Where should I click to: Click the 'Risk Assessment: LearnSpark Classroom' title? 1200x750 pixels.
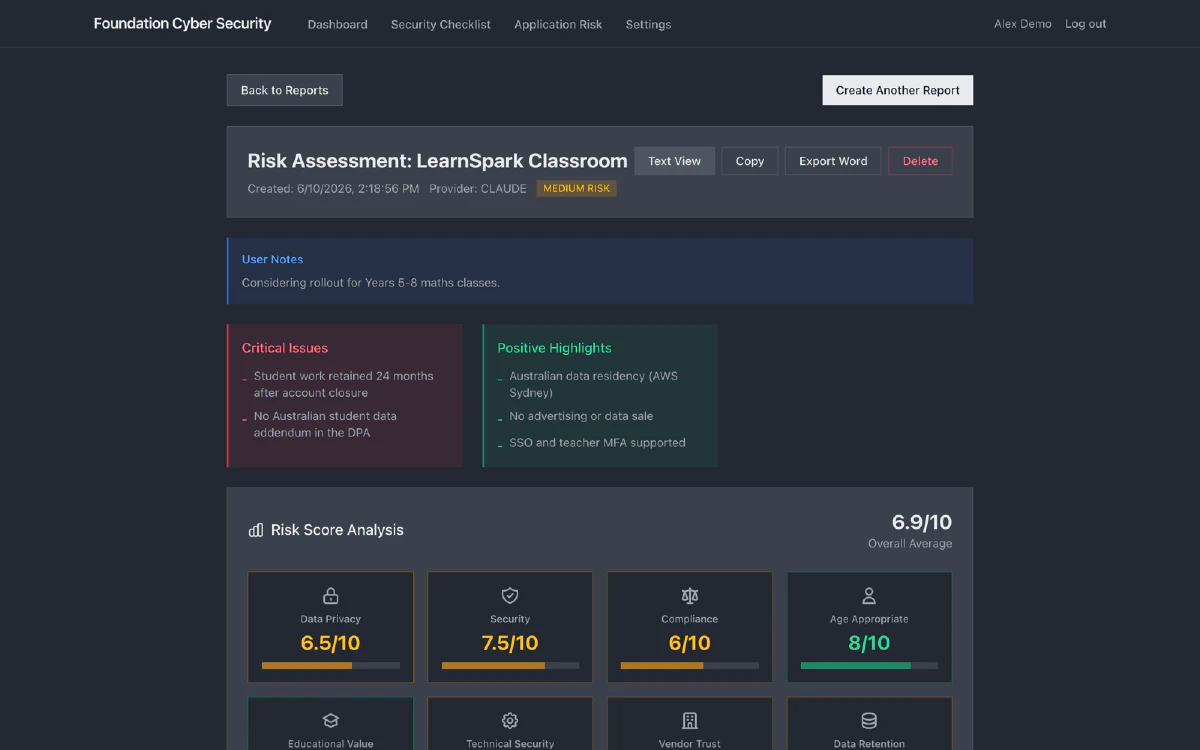(437, 161)
